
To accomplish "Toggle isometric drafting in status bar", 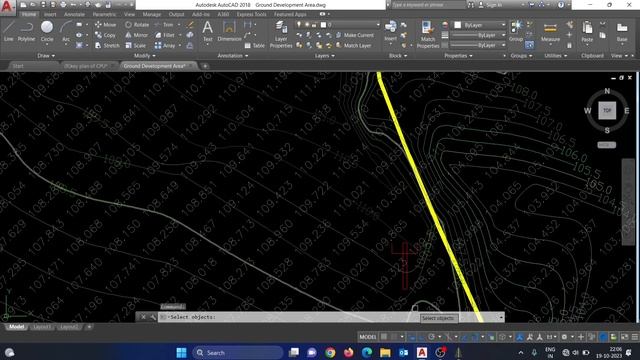I will point(448,337).
